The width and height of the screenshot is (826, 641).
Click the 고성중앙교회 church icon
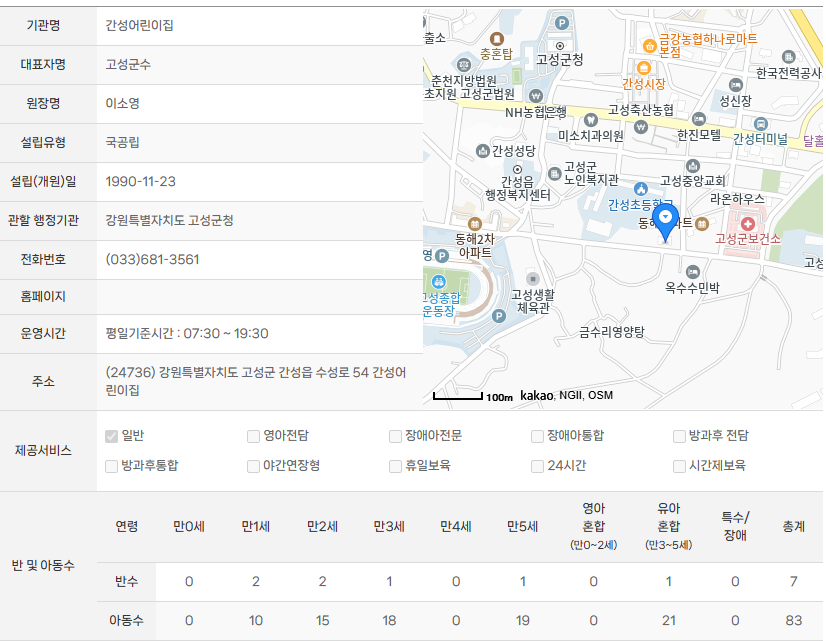tap(693, 166)
